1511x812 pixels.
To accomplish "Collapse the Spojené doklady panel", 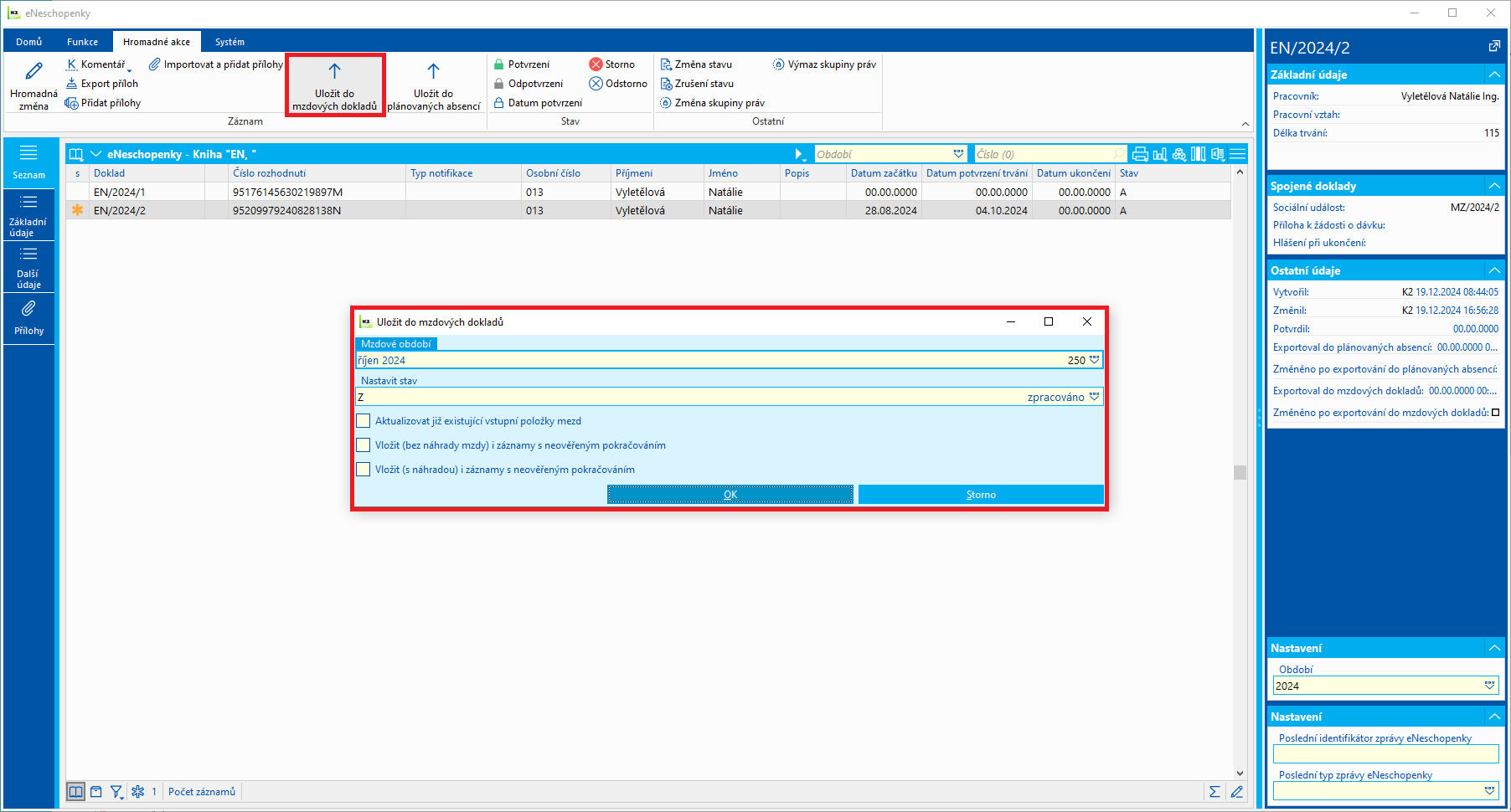I will [x=1494, y=186].
